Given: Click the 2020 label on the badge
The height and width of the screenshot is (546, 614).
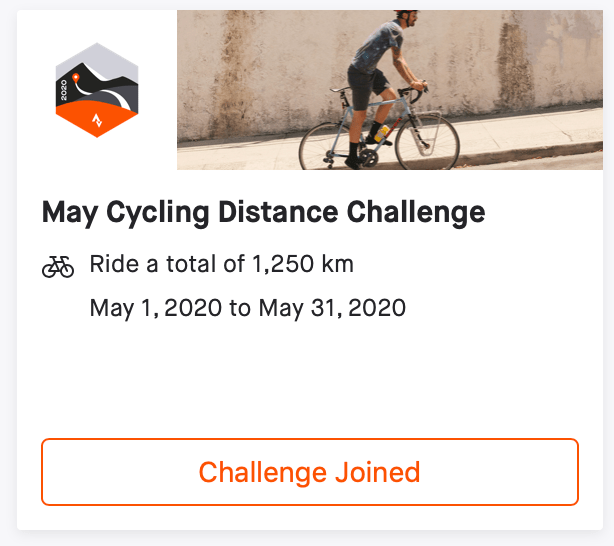Looking at the screenshot, I should 64,92.
